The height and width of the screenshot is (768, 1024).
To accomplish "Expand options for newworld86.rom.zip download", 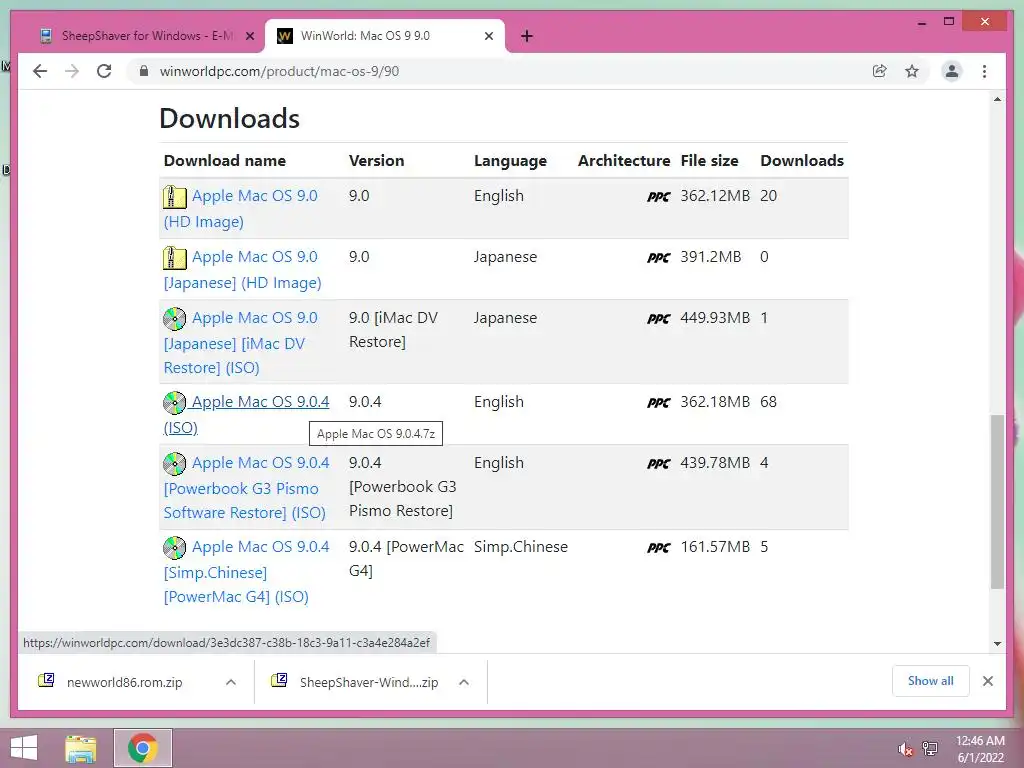I will pos(231,682).
